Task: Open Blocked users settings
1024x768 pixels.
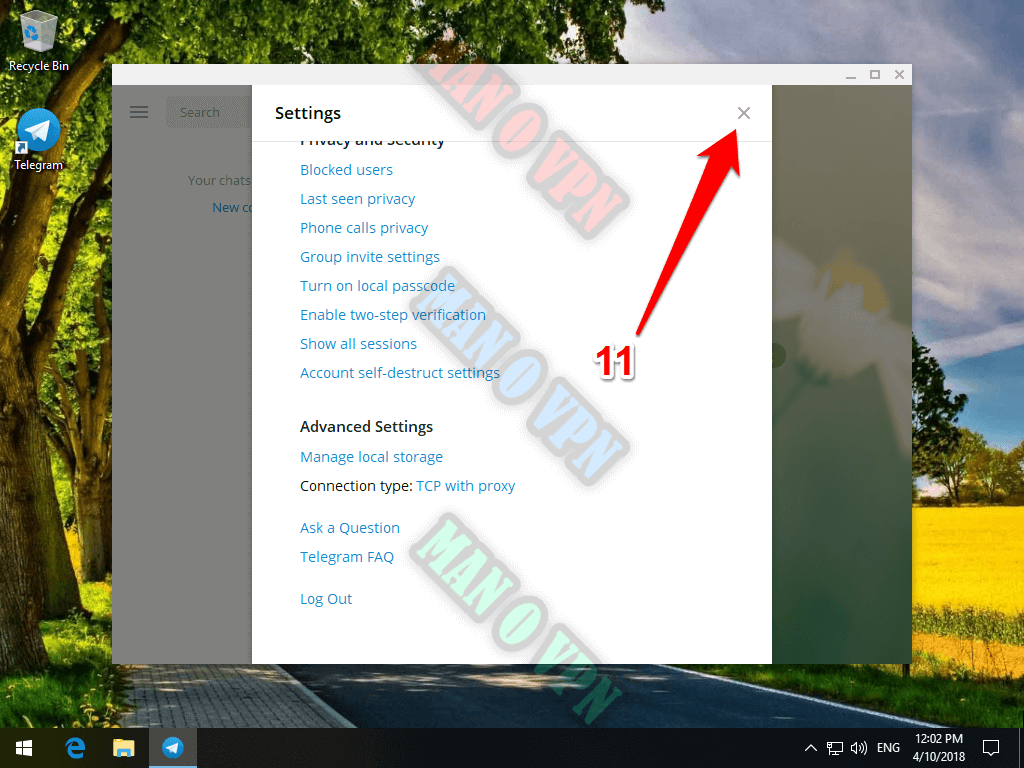Action: point(346,170)
